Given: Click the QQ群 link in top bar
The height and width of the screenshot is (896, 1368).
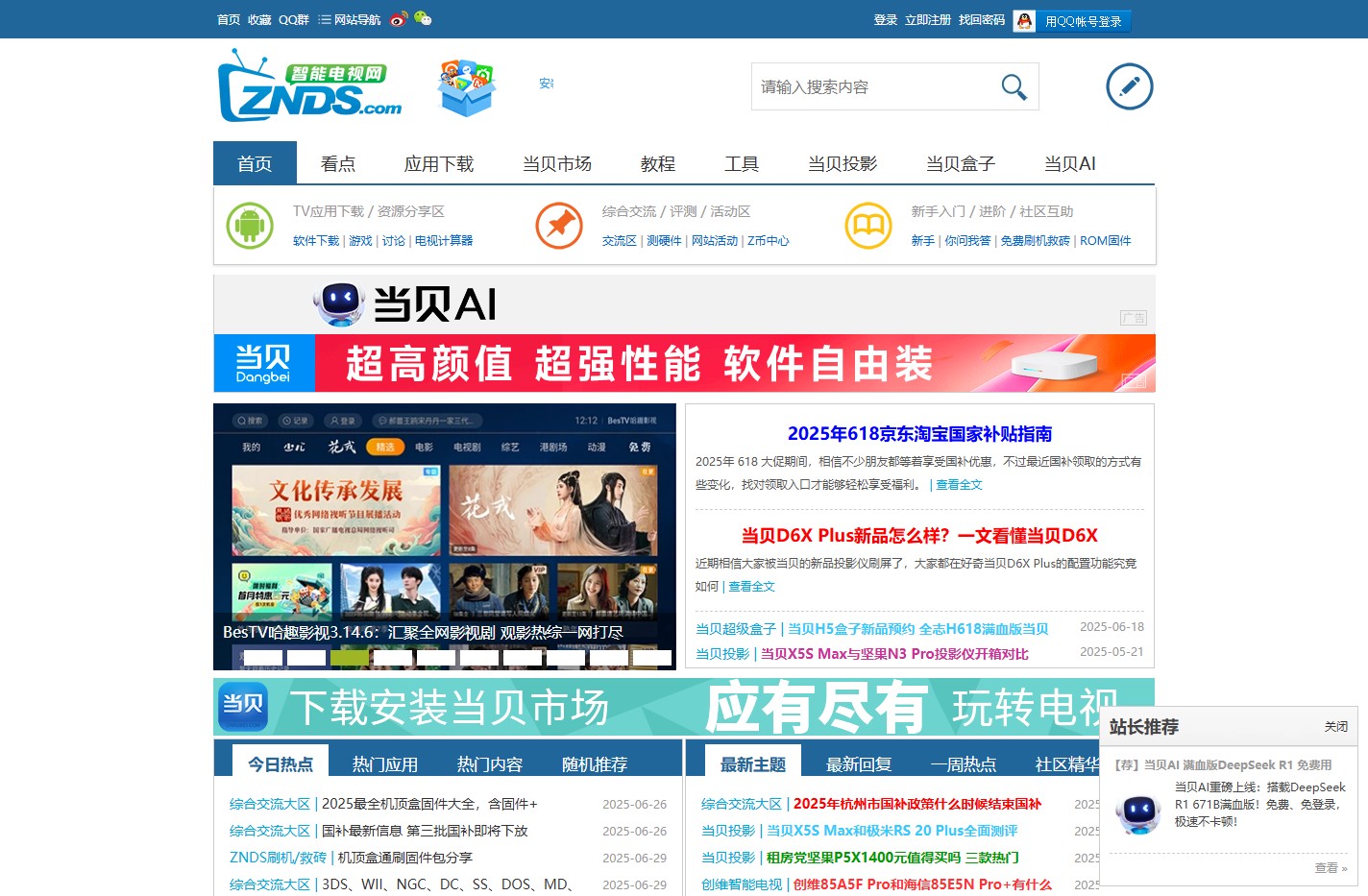Looking at the screenshot, I should point(294,19).
